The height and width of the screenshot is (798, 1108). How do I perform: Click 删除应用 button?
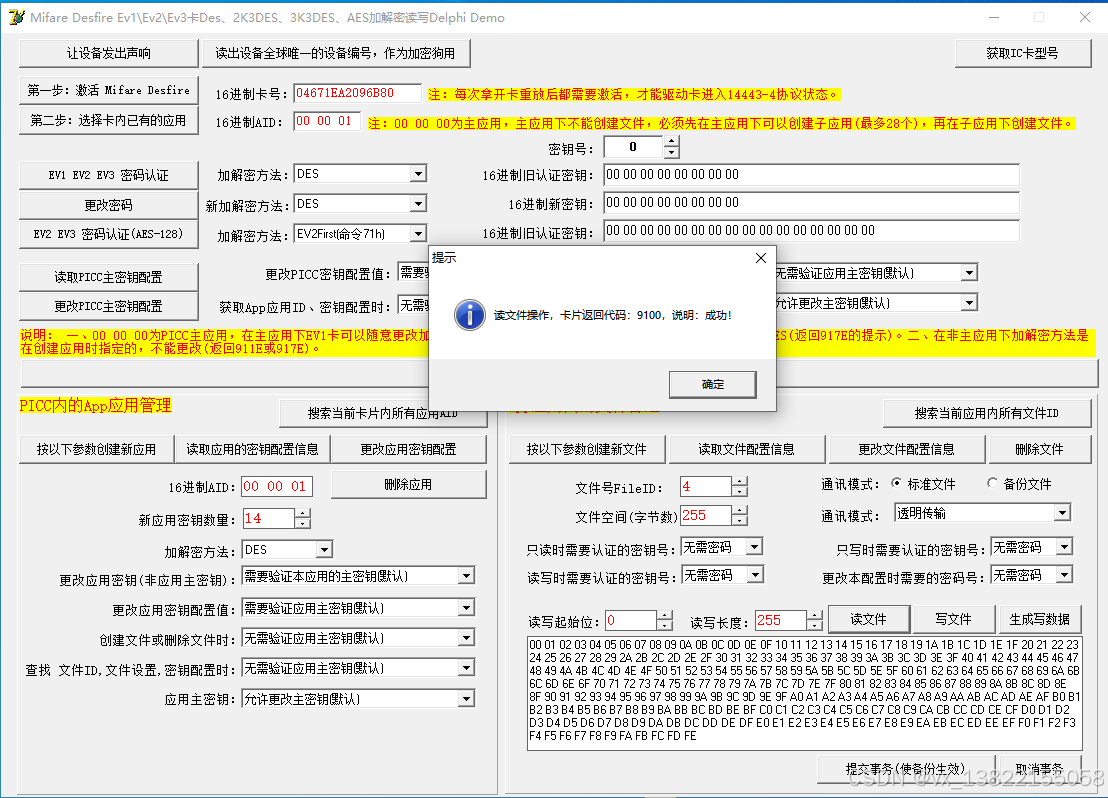(x=408, y=485)
